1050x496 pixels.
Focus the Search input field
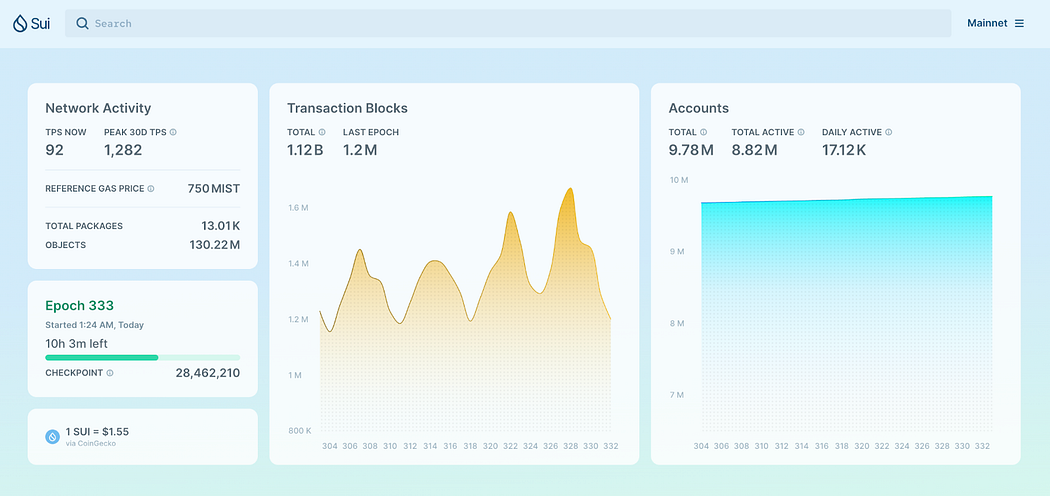click(x=508, y=23)
